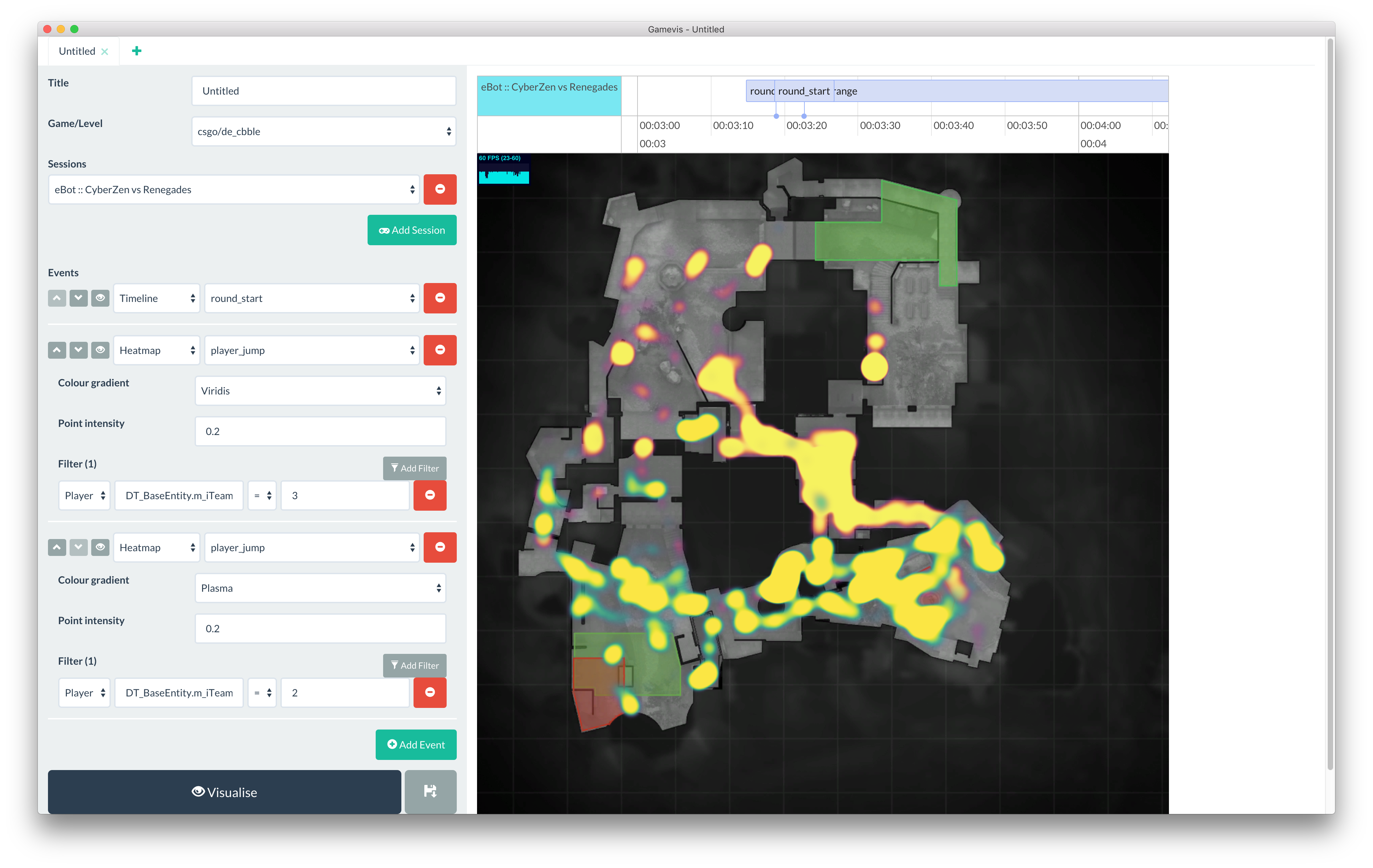The height and width of the screenshot is (868, 1373).
Task: Add a new tab with plus icon
Action: pyautogui.click(x=136, y=51)
